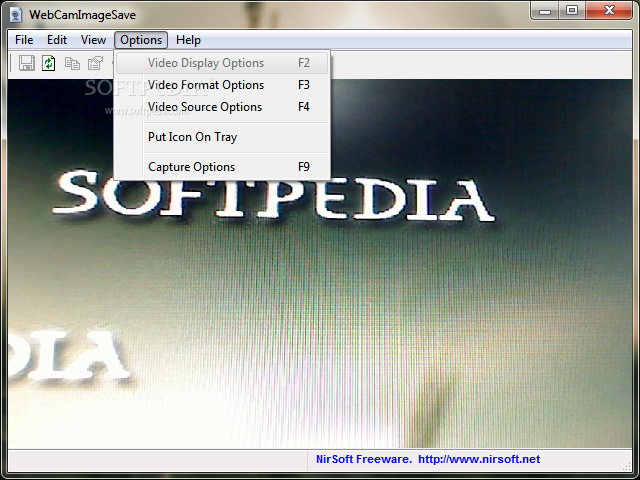Viewport: 640px width, 480px height.
Task: Open the File menu
Action: [24, 40]
